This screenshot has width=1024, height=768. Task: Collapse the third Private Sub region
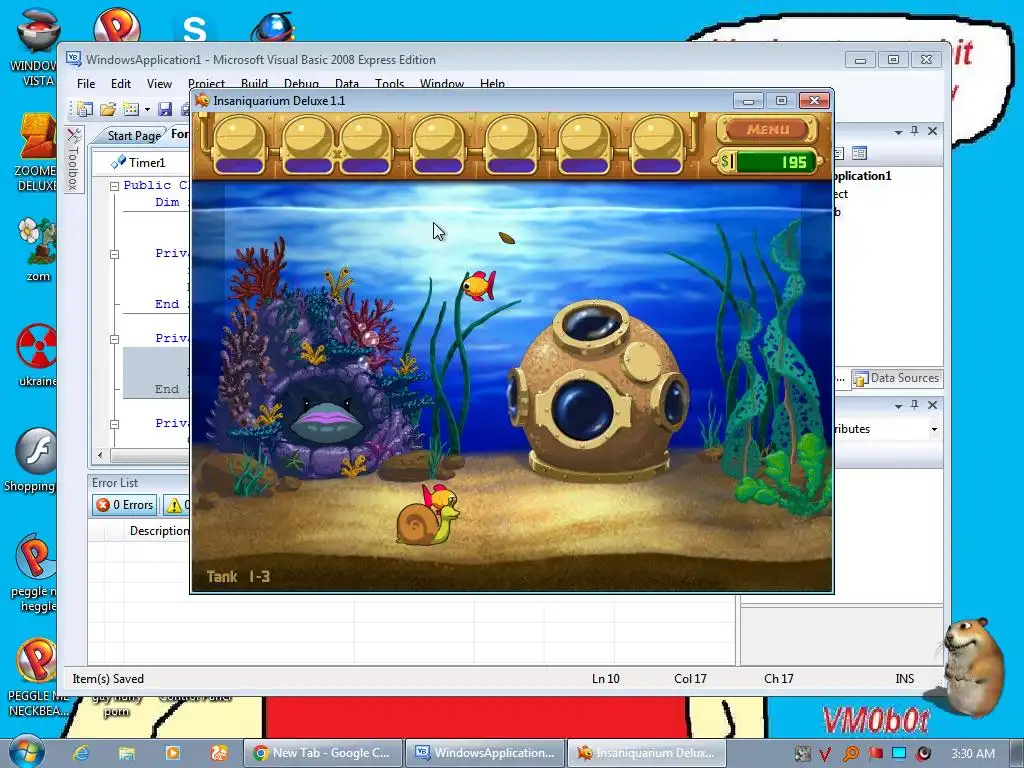coord(114,424)
